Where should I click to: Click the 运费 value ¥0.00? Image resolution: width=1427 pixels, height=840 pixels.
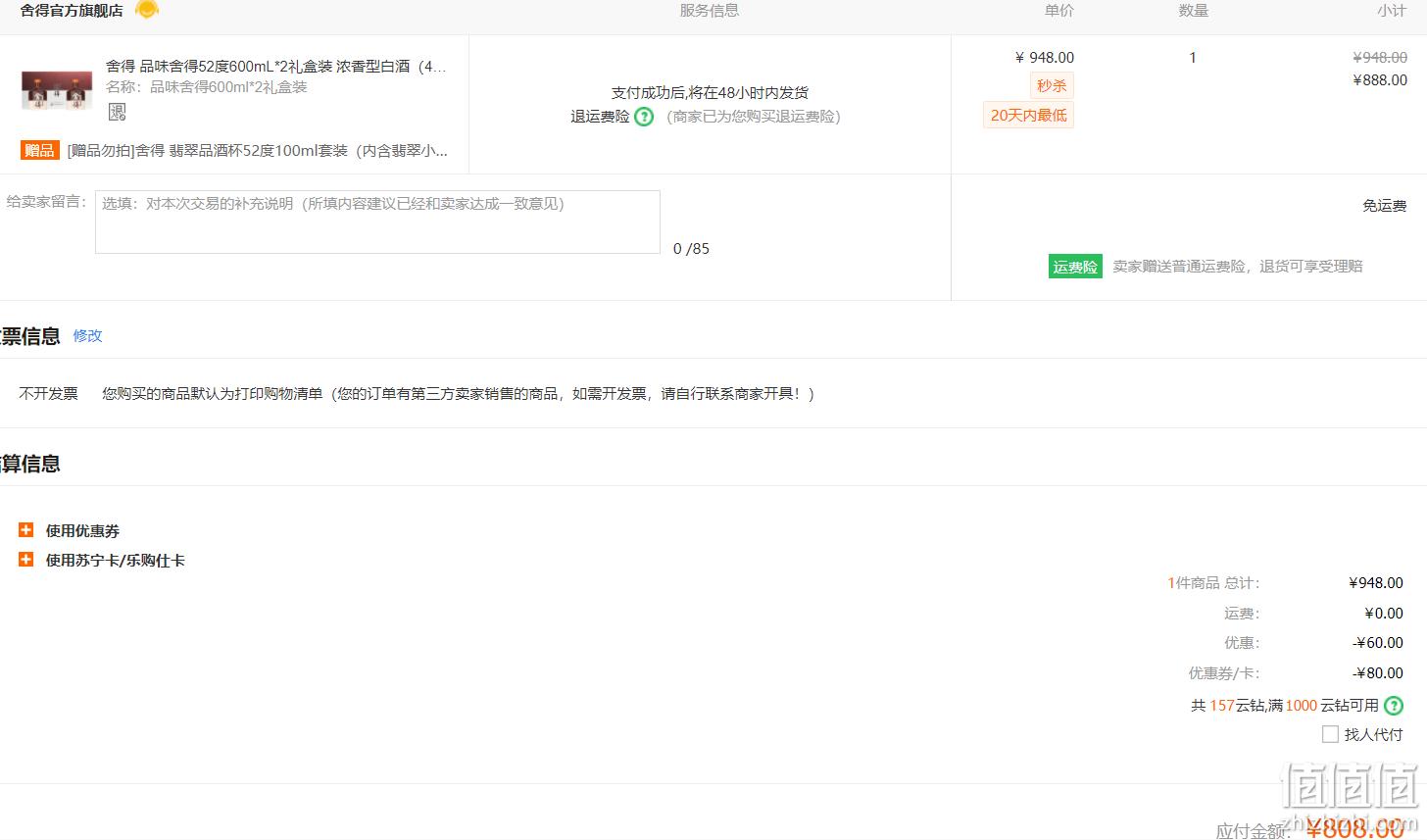[x=1384, y=614]
